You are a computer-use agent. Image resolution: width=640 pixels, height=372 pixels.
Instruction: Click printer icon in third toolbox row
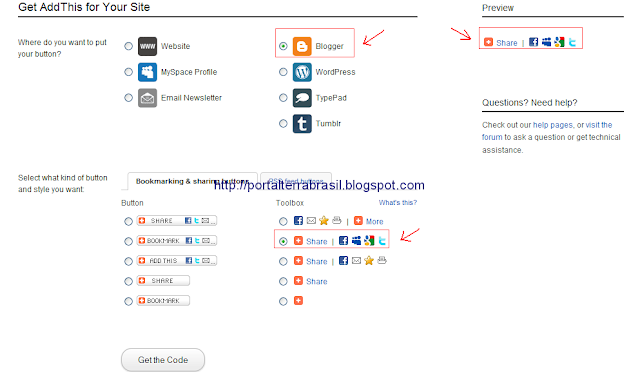(x=382, y=260)
